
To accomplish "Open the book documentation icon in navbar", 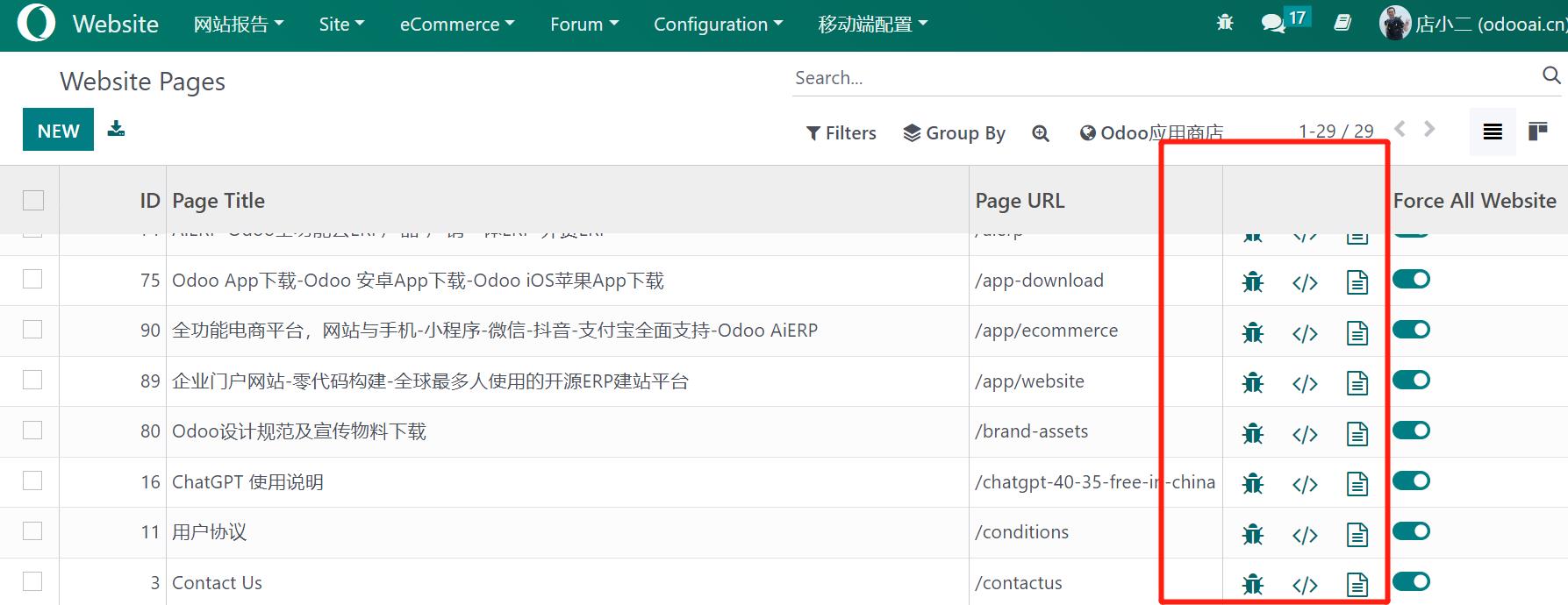I will coord(1342,24).
